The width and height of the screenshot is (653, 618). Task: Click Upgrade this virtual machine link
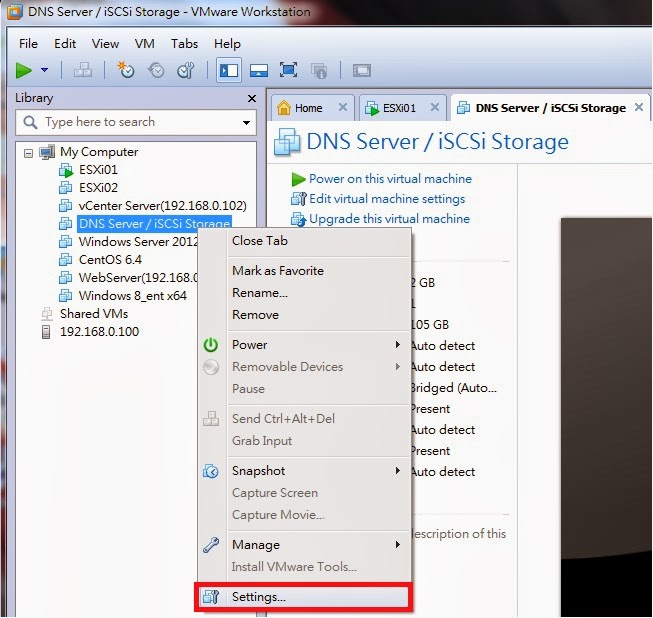click(x=389, y=219)
